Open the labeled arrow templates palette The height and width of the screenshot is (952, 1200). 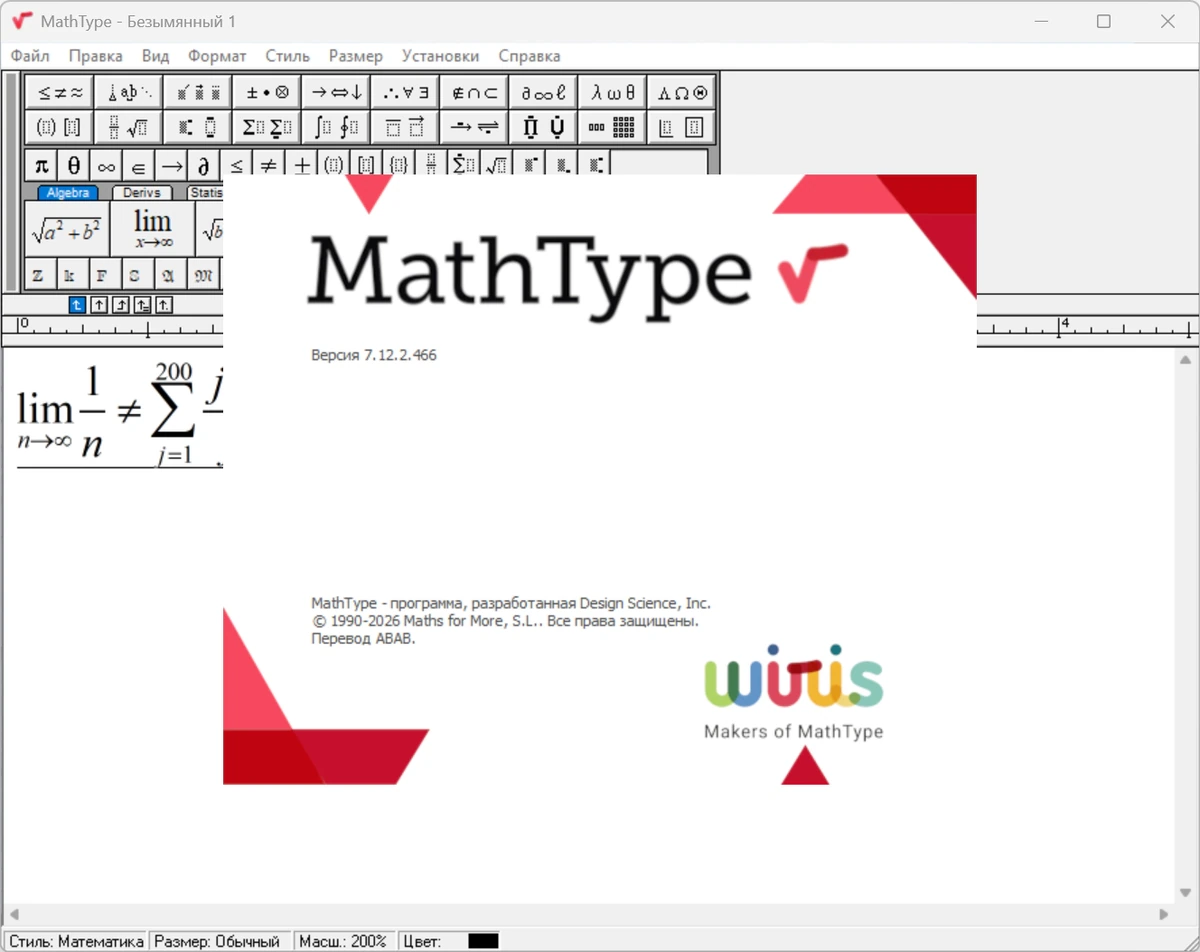474,127
